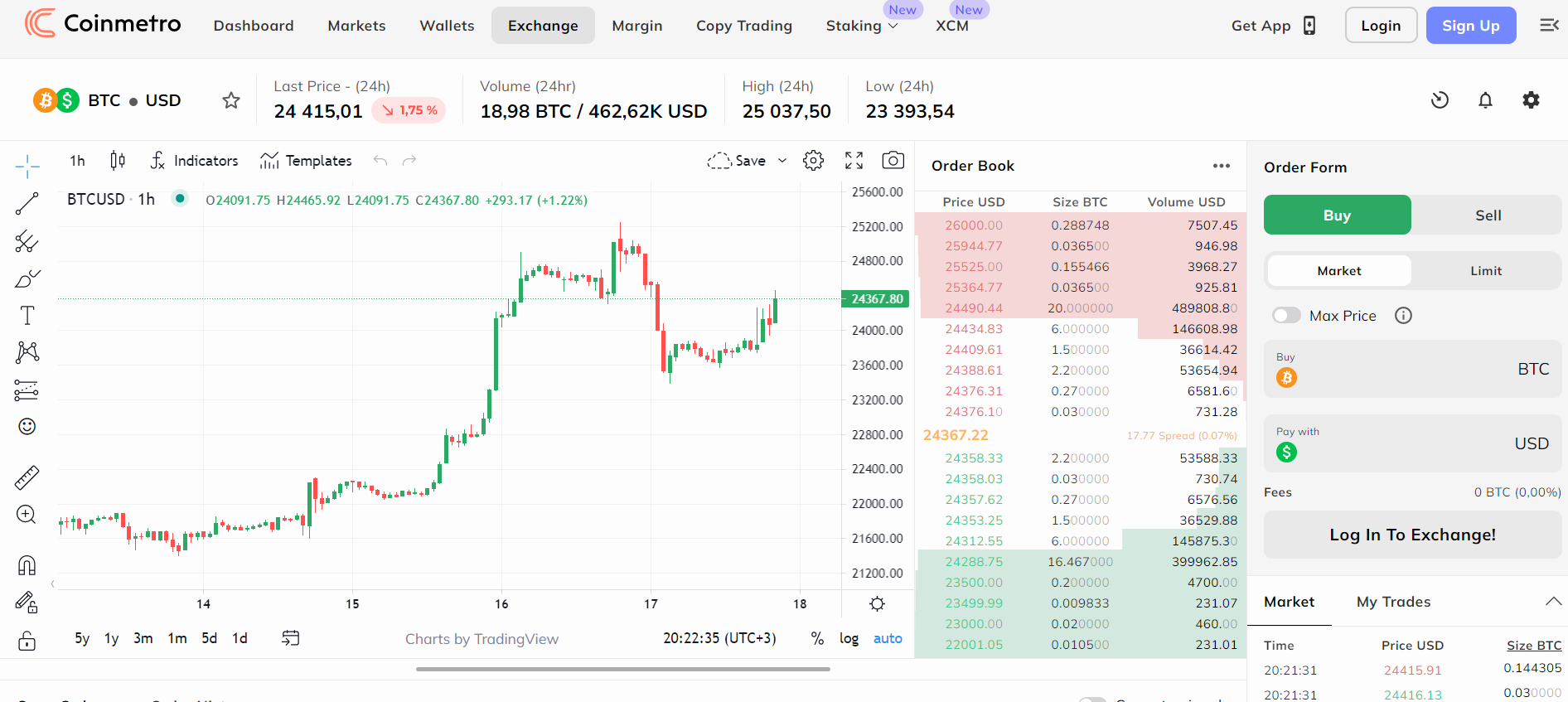Screen dimensions: 1568x702
Task: Select the trend line drawing tool
Action: (27, 203)
